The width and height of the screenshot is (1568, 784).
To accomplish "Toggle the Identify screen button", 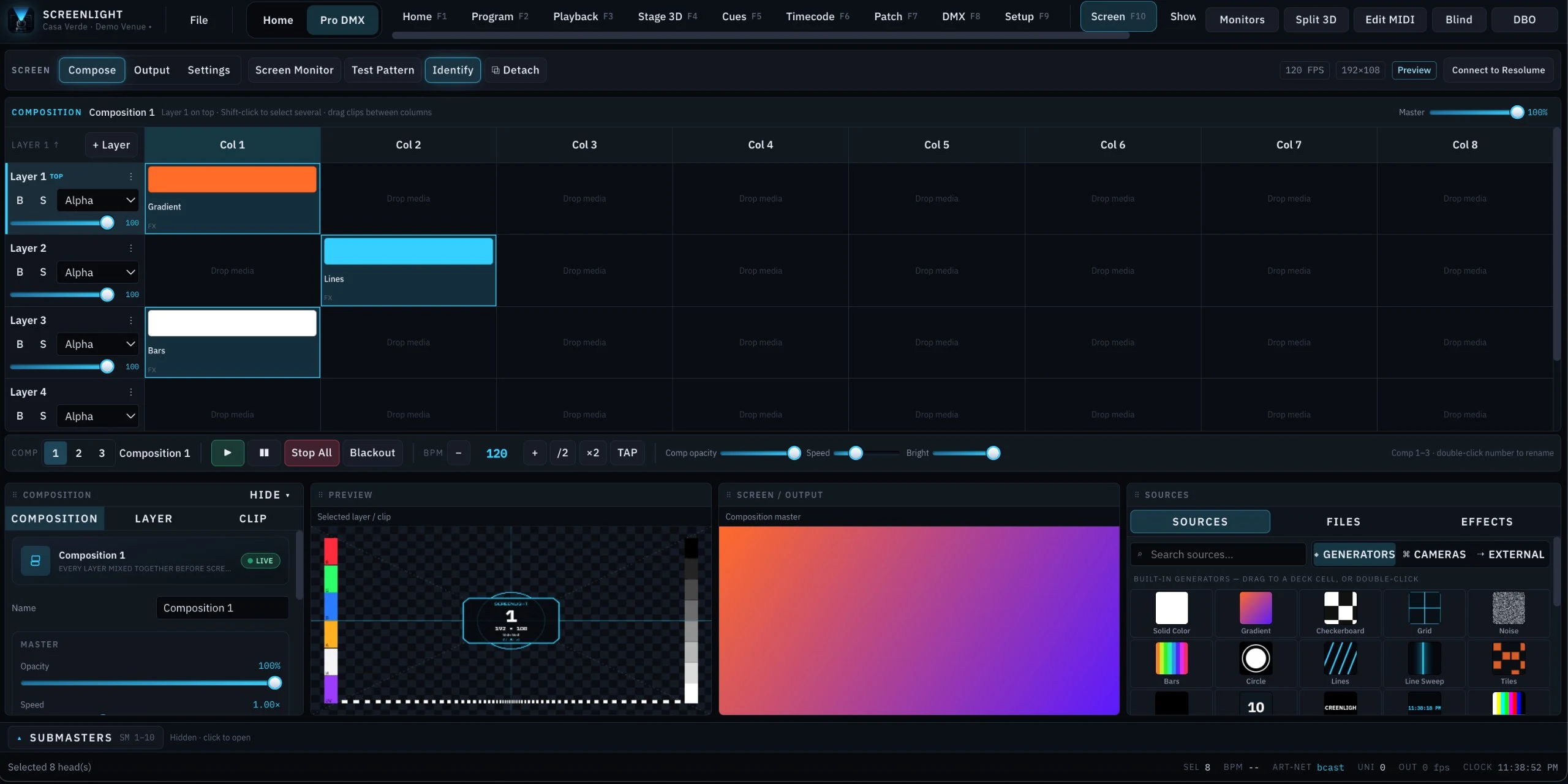I will (x=453, y=70).
